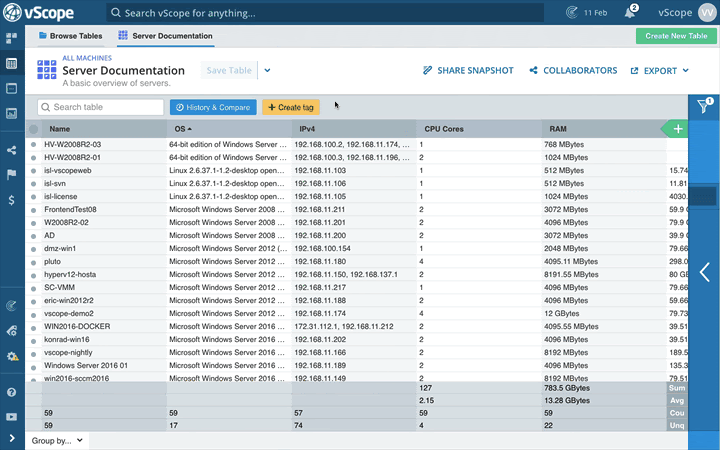Click History & Compare button
The width and height of the screenshot is (720, 450).
(x=213, y=107)
